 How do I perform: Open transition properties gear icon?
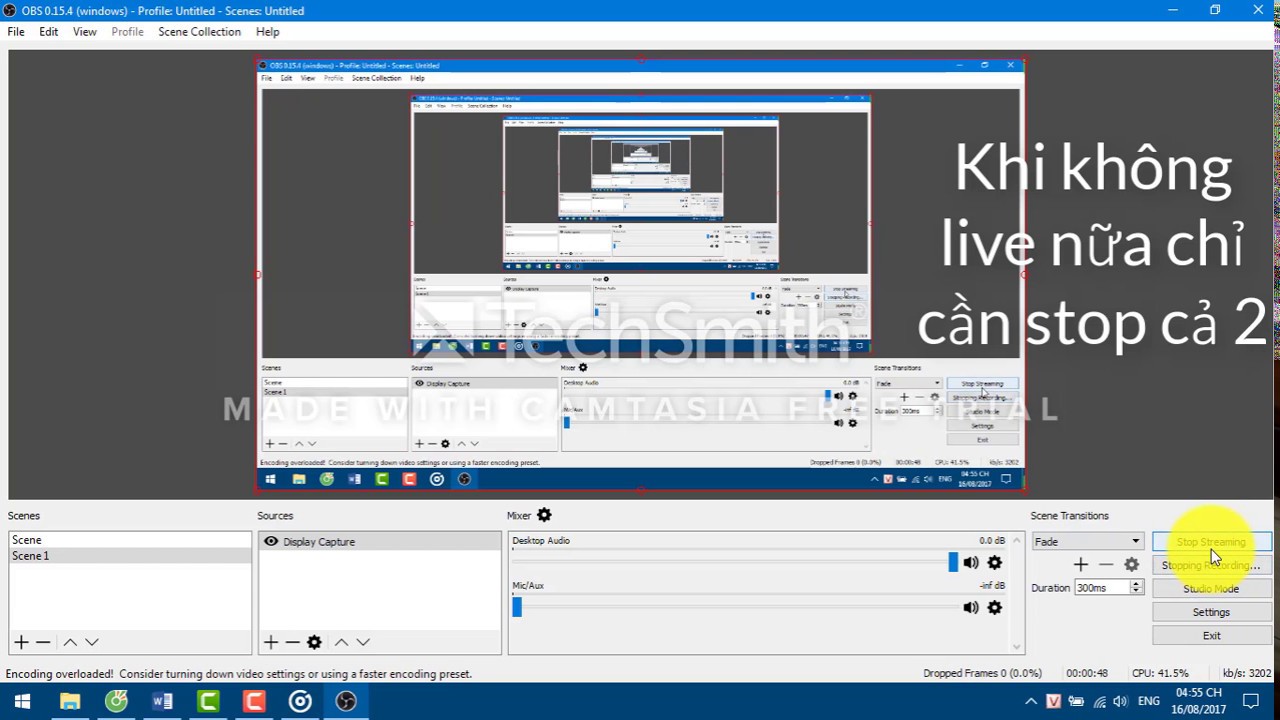[1131, 564]
